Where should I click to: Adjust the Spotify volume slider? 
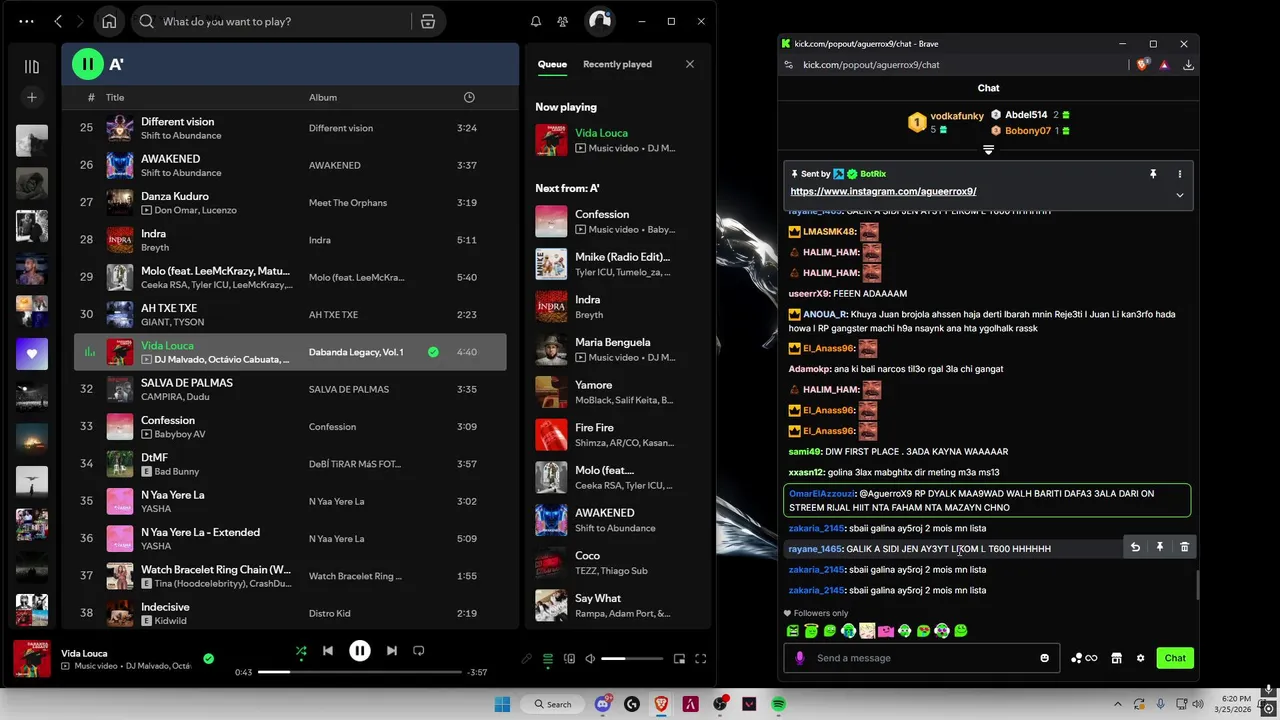pyautogui.click(x=632, y=659)
